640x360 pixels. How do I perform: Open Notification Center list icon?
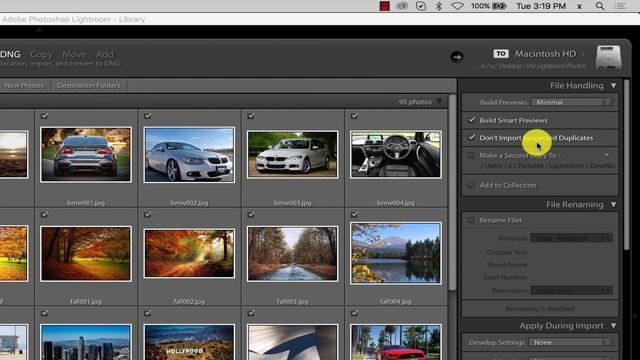pyautogui.click(x=620, y=6)
